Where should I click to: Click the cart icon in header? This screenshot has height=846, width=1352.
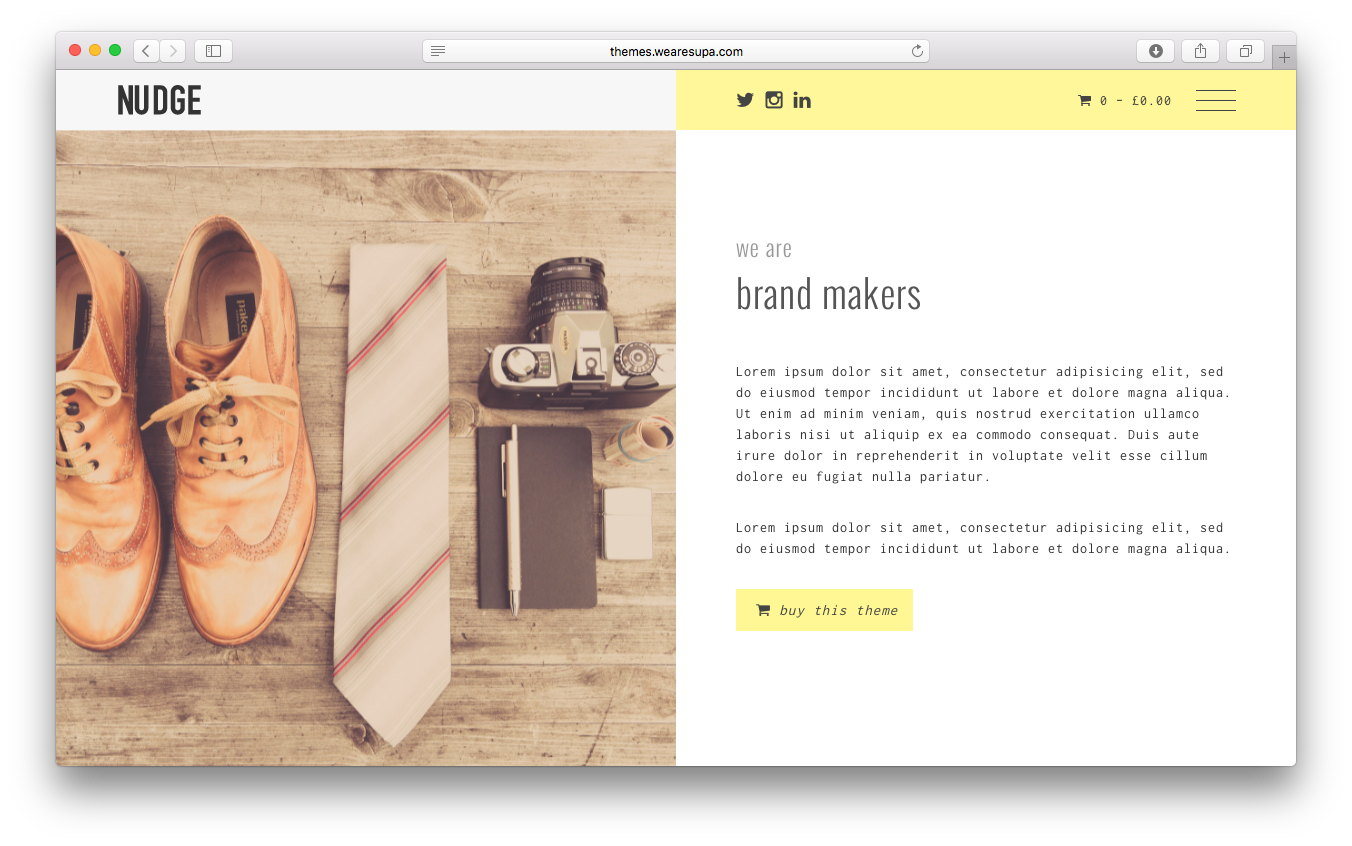tap(1084, 101)
